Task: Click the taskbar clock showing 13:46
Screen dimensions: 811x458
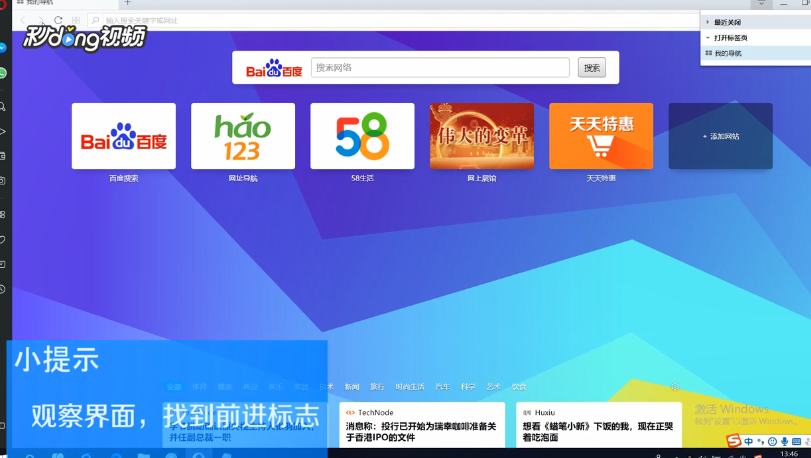Action: [x=789, y=454]
